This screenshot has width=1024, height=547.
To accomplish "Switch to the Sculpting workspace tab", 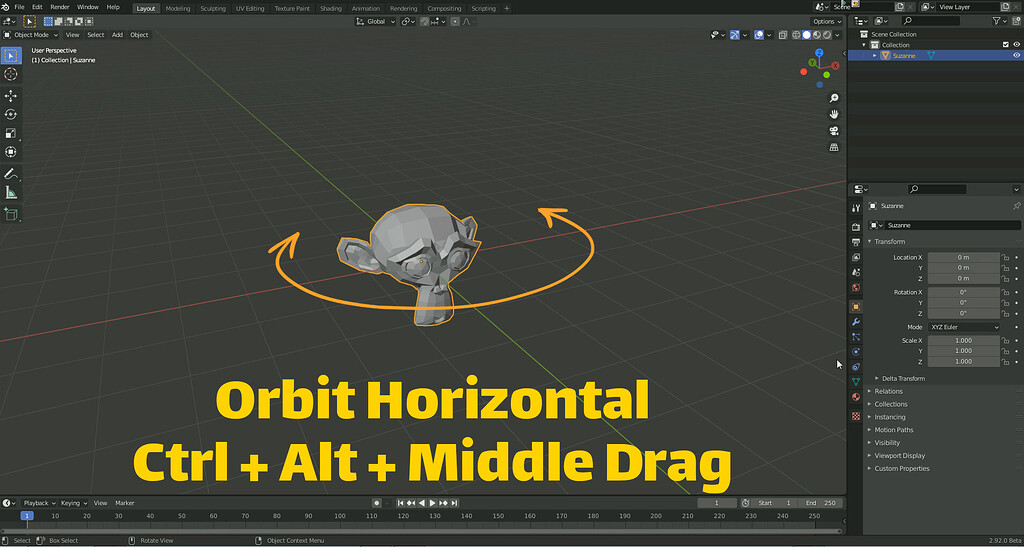I will 213,8.
